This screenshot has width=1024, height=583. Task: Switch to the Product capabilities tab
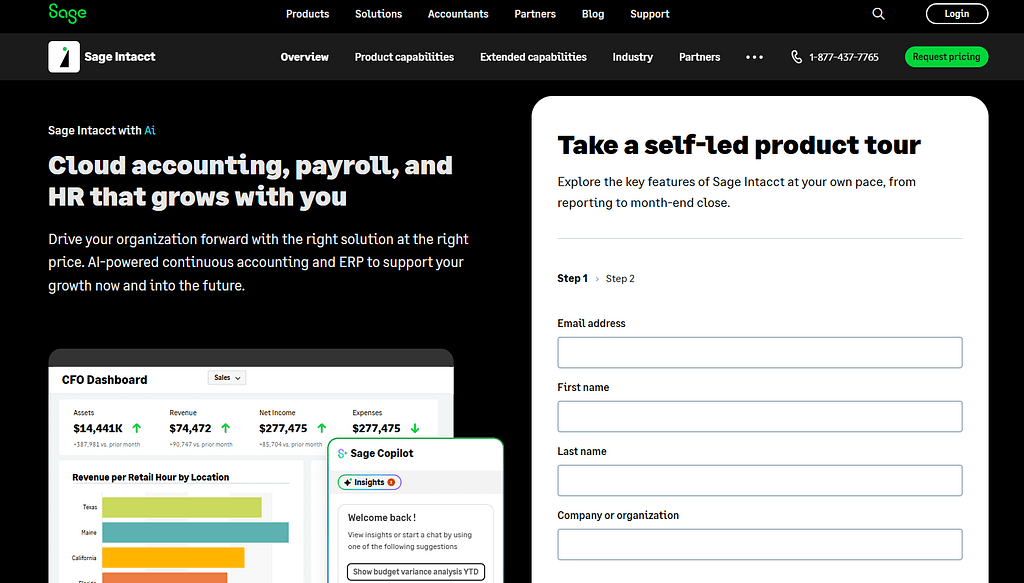click(x=404, y=57)
